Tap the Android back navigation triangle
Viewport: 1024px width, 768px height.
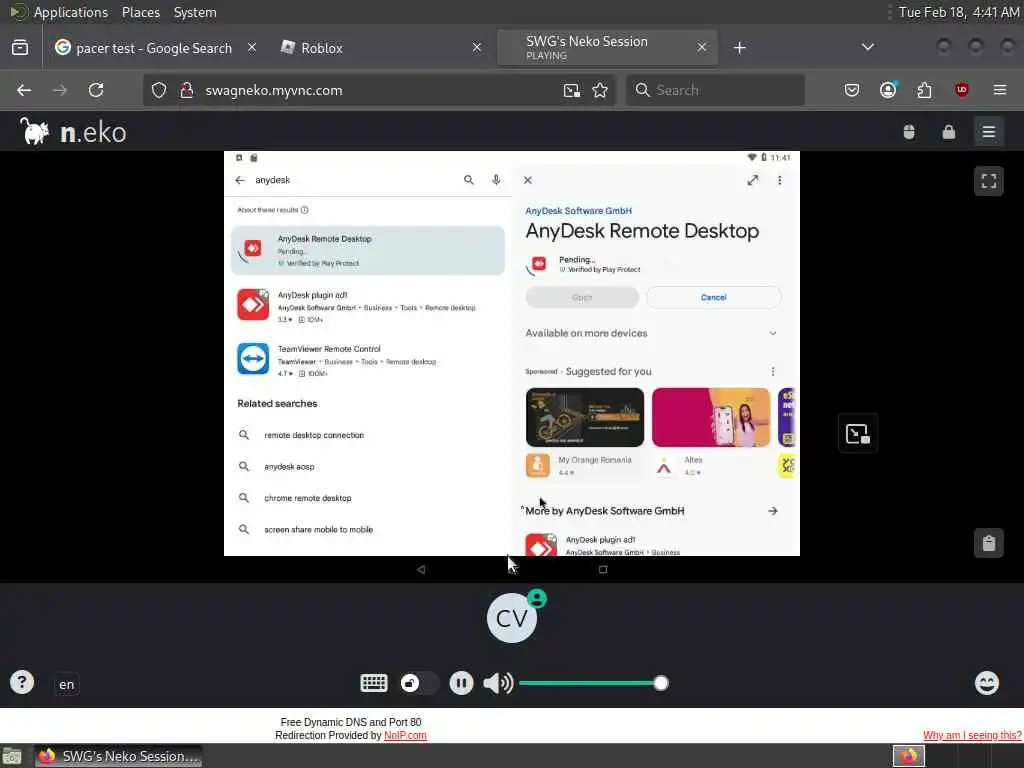(x=421, y=569)
